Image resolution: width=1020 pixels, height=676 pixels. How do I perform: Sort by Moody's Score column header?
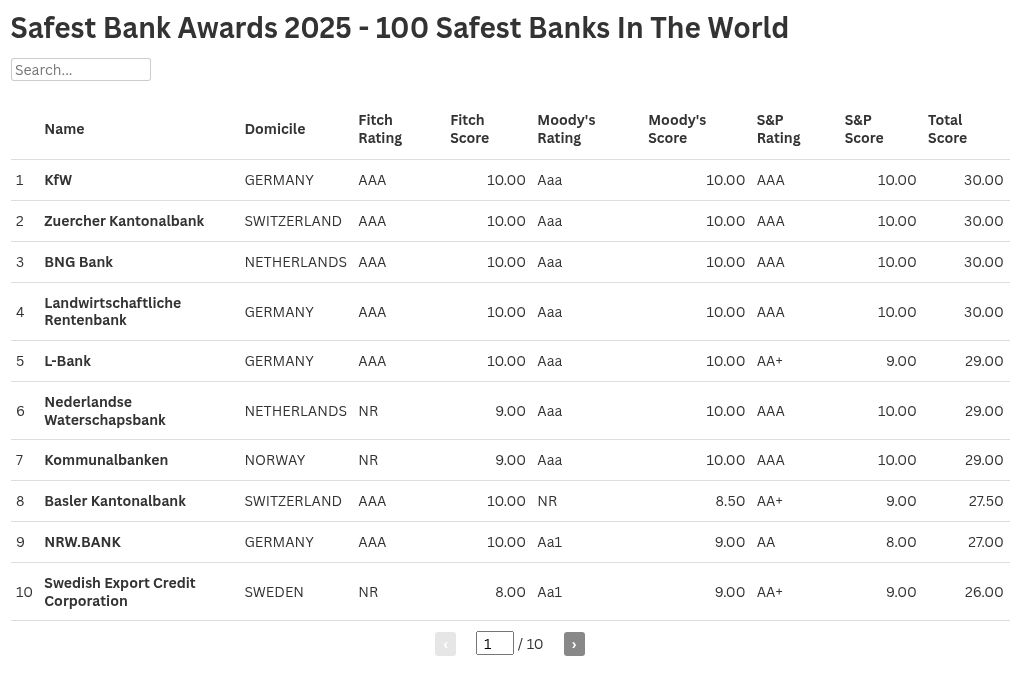click(x=677, y=129)
